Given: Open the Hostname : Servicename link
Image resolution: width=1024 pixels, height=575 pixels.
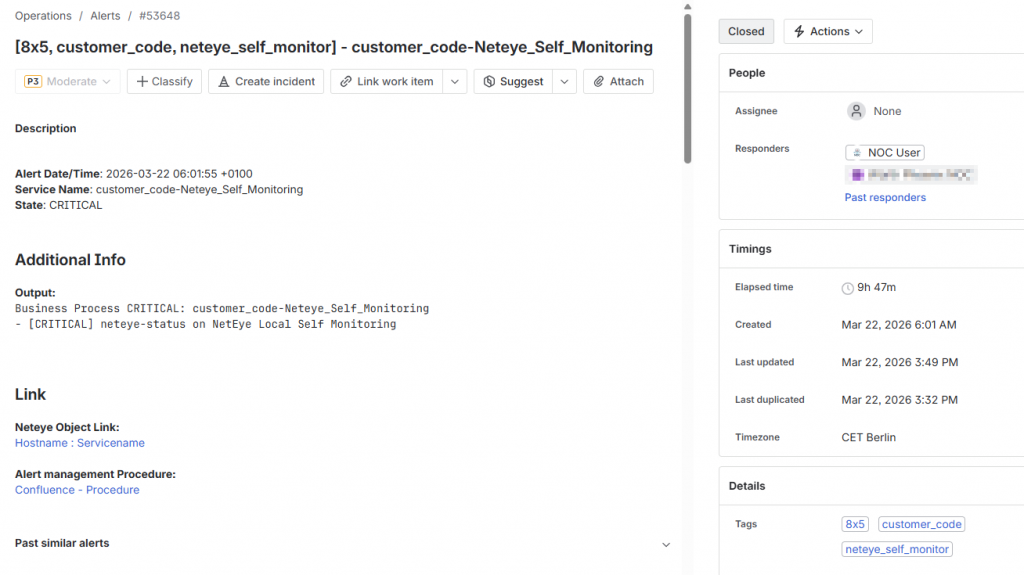Looking at the screenshot, I should [80, 443].
